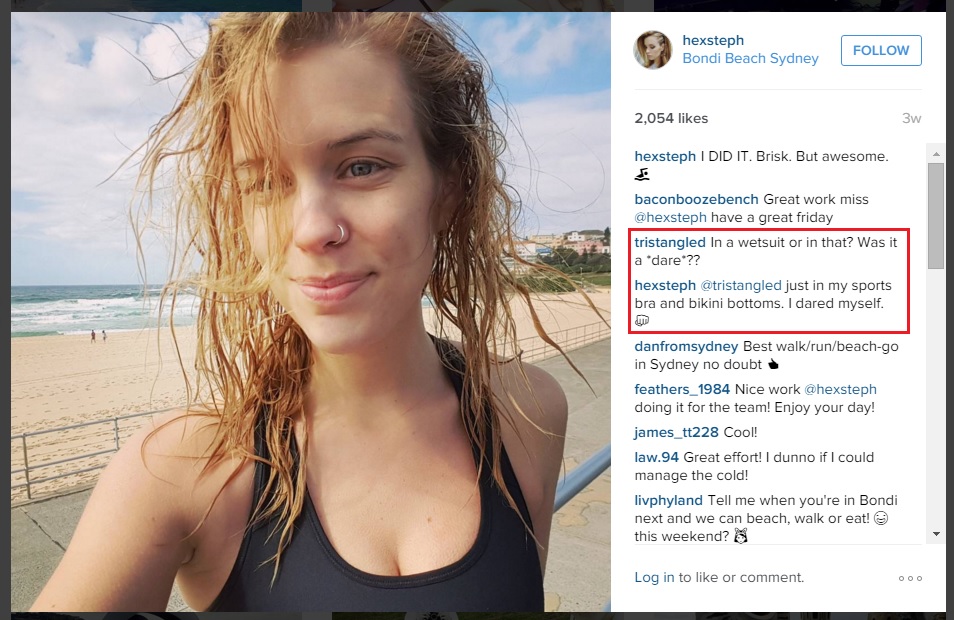Click the comments scroll up arrow
The width and height of the screenshot is (954, 620).
[936, 154]
